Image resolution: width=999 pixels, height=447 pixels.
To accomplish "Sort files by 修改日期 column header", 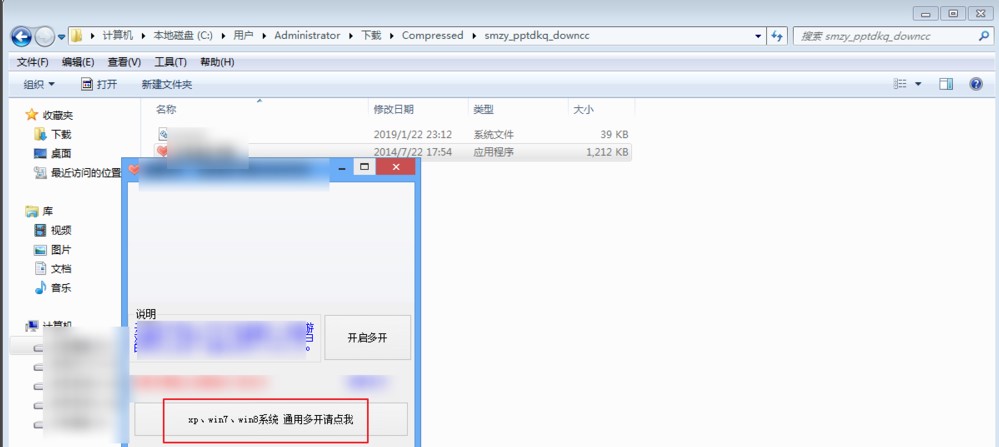I will tap(394, 110).
